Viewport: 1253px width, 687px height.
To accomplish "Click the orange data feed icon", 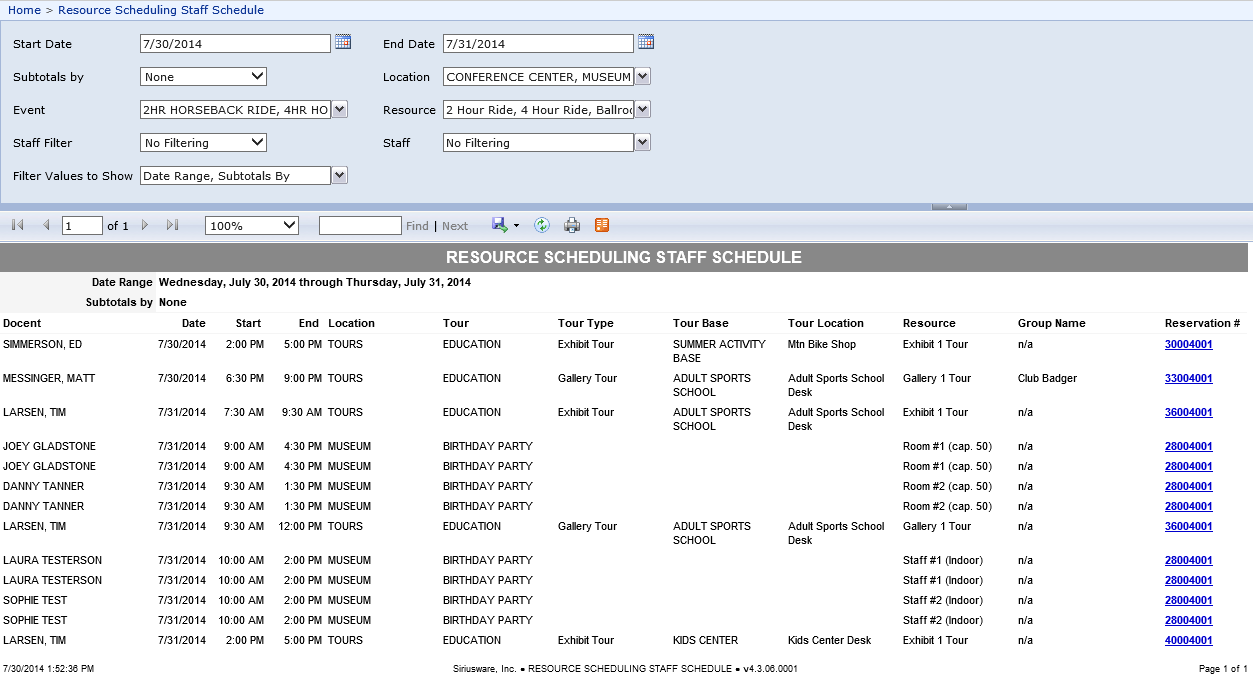I will click(x=602, y=225).
